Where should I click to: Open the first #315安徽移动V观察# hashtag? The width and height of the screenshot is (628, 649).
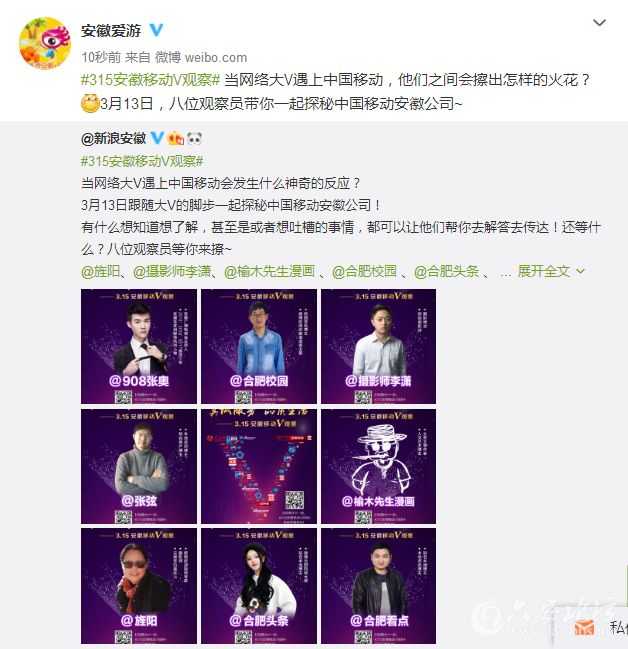tap(150, 80)
